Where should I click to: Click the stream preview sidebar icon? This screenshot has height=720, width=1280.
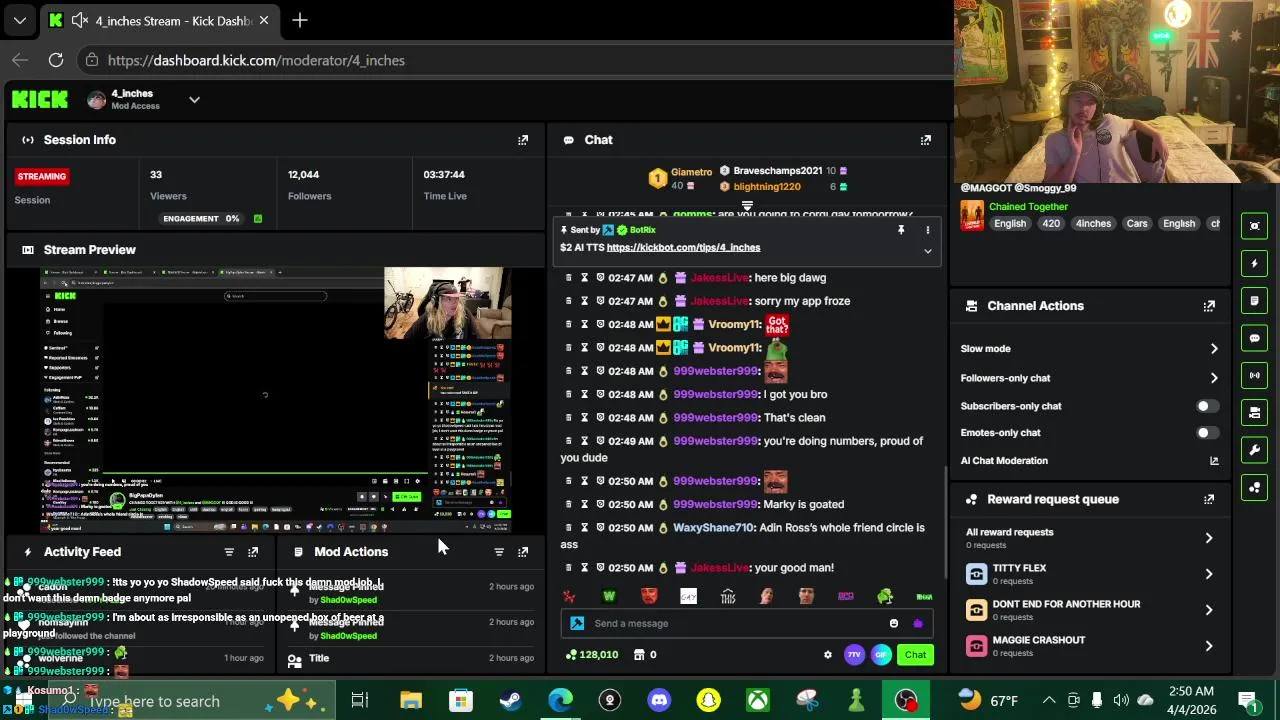(1255, 226)
